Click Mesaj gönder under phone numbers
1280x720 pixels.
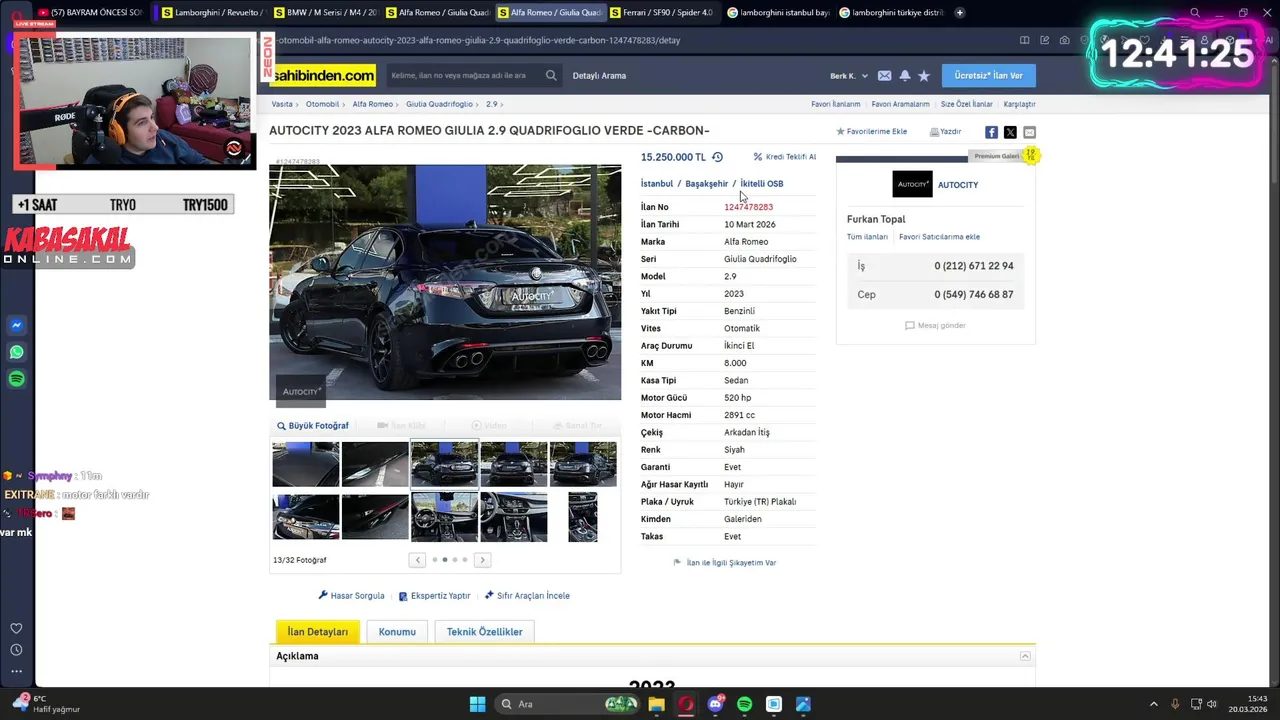click(936, 326)
